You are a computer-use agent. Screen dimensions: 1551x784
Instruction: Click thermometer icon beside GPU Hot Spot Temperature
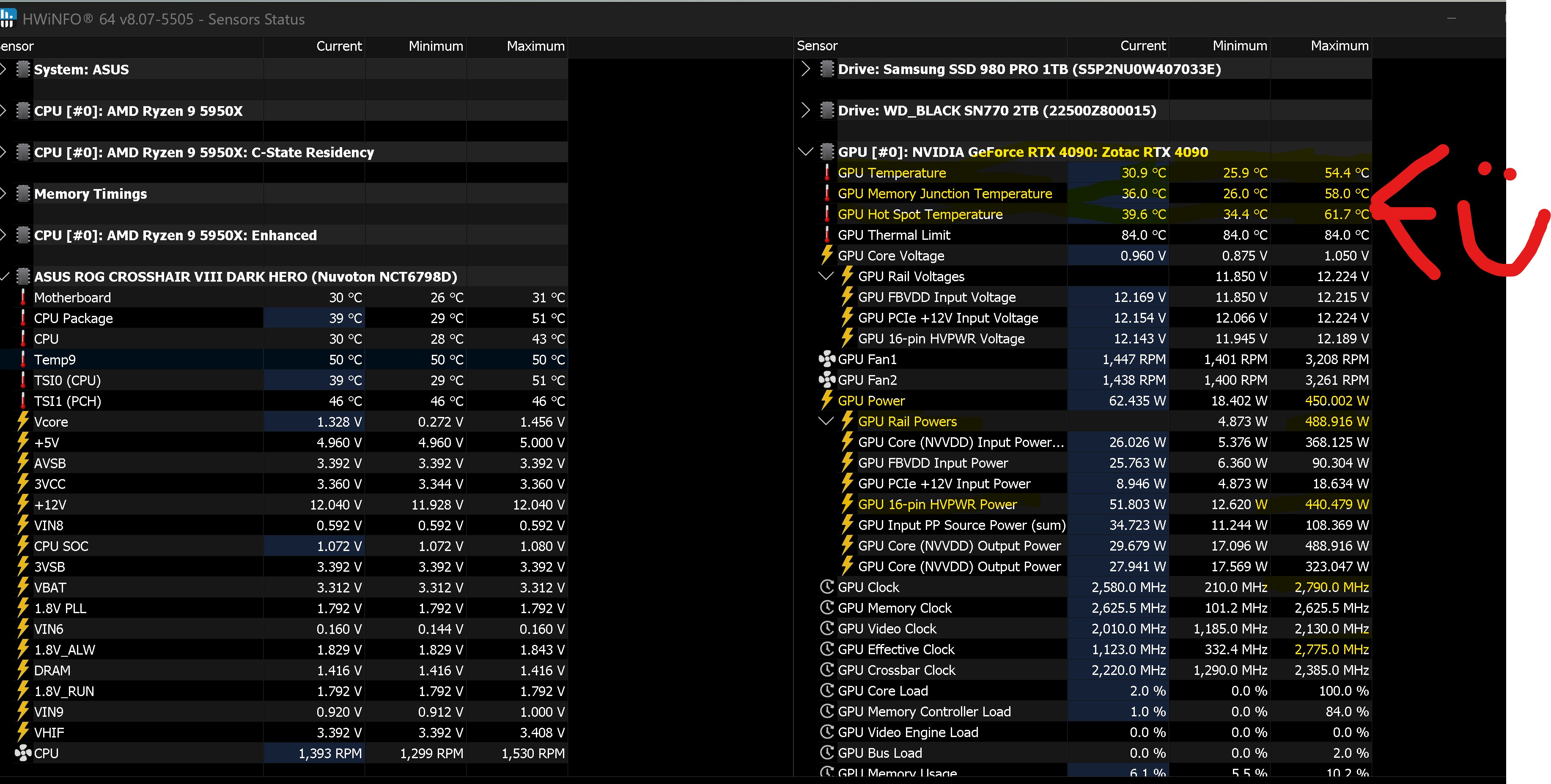click(827, 214)
